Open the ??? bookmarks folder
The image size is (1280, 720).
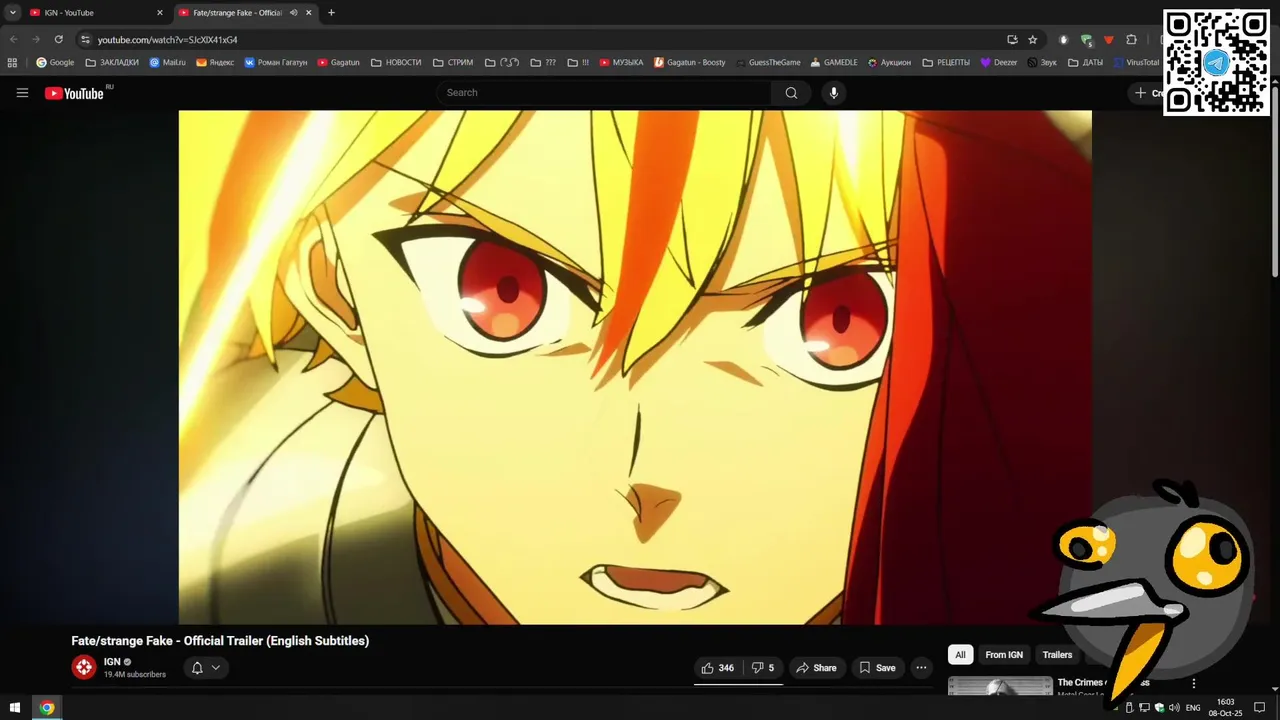tap(543, 62)
